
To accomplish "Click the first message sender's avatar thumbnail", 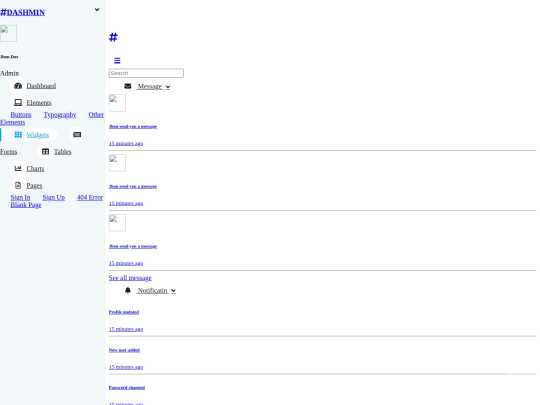I will pos(117,103).
